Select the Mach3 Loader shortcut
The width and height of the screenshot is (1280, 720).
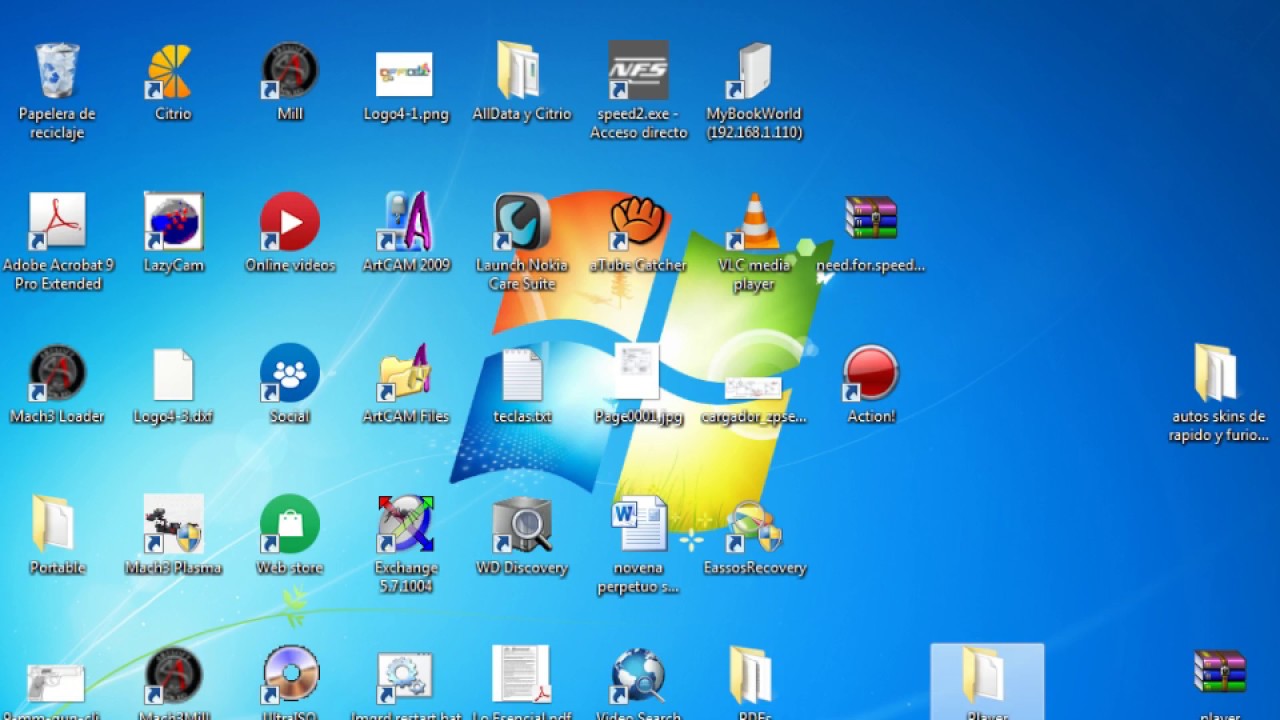[x=57, y=373]
